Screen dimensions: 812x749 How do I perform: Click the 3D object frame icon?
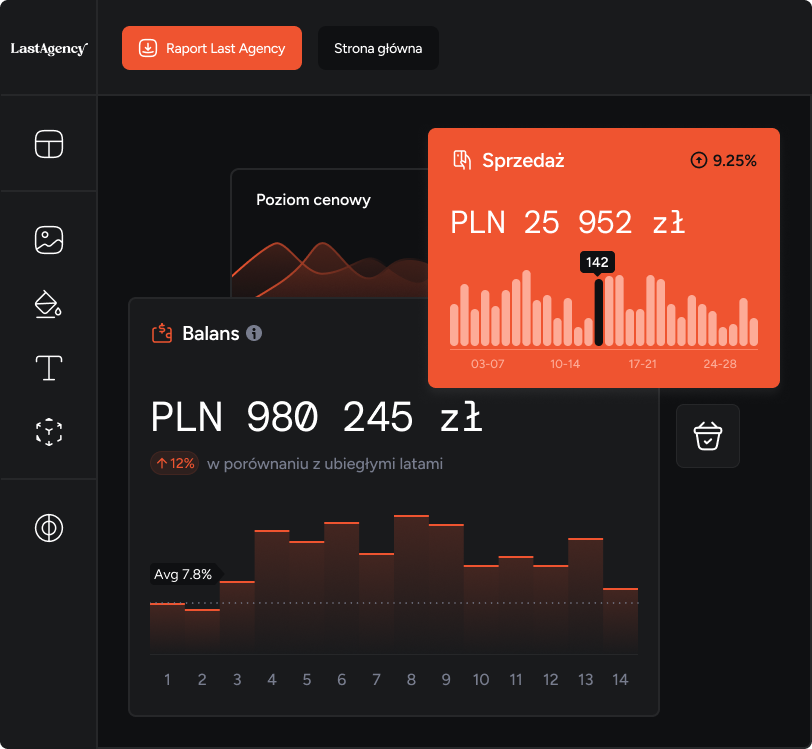tap(49, 432)
